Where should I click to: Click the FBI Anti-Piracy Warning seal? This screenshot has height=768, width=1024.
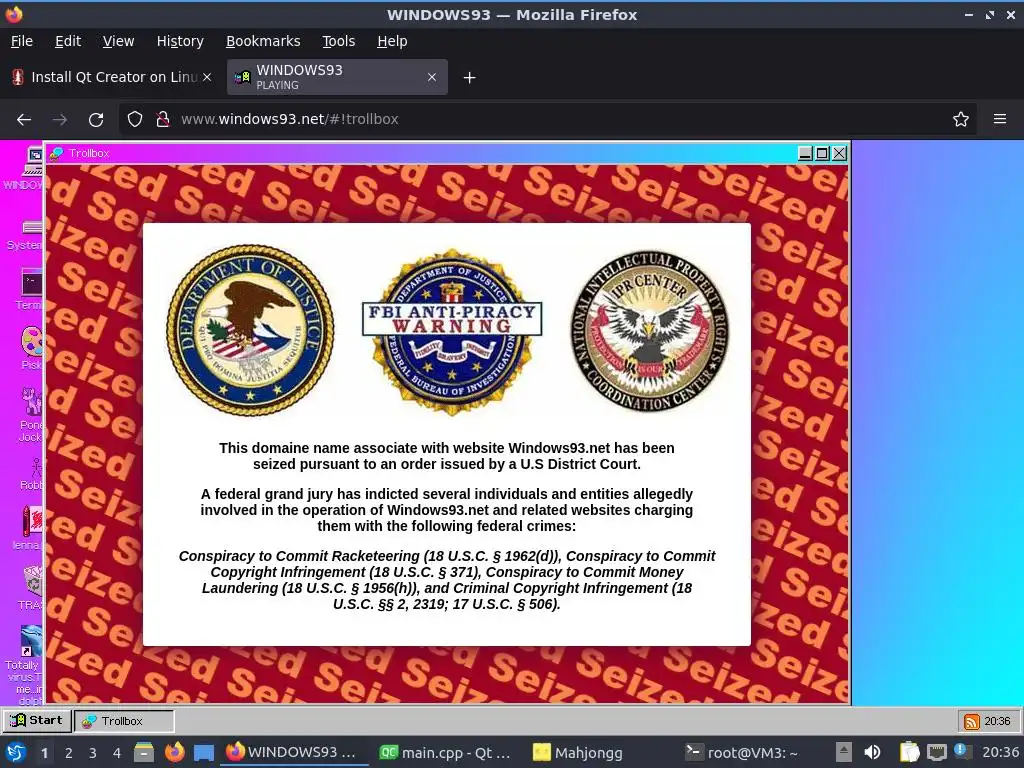pyautogui.click(x=452, y=332)
